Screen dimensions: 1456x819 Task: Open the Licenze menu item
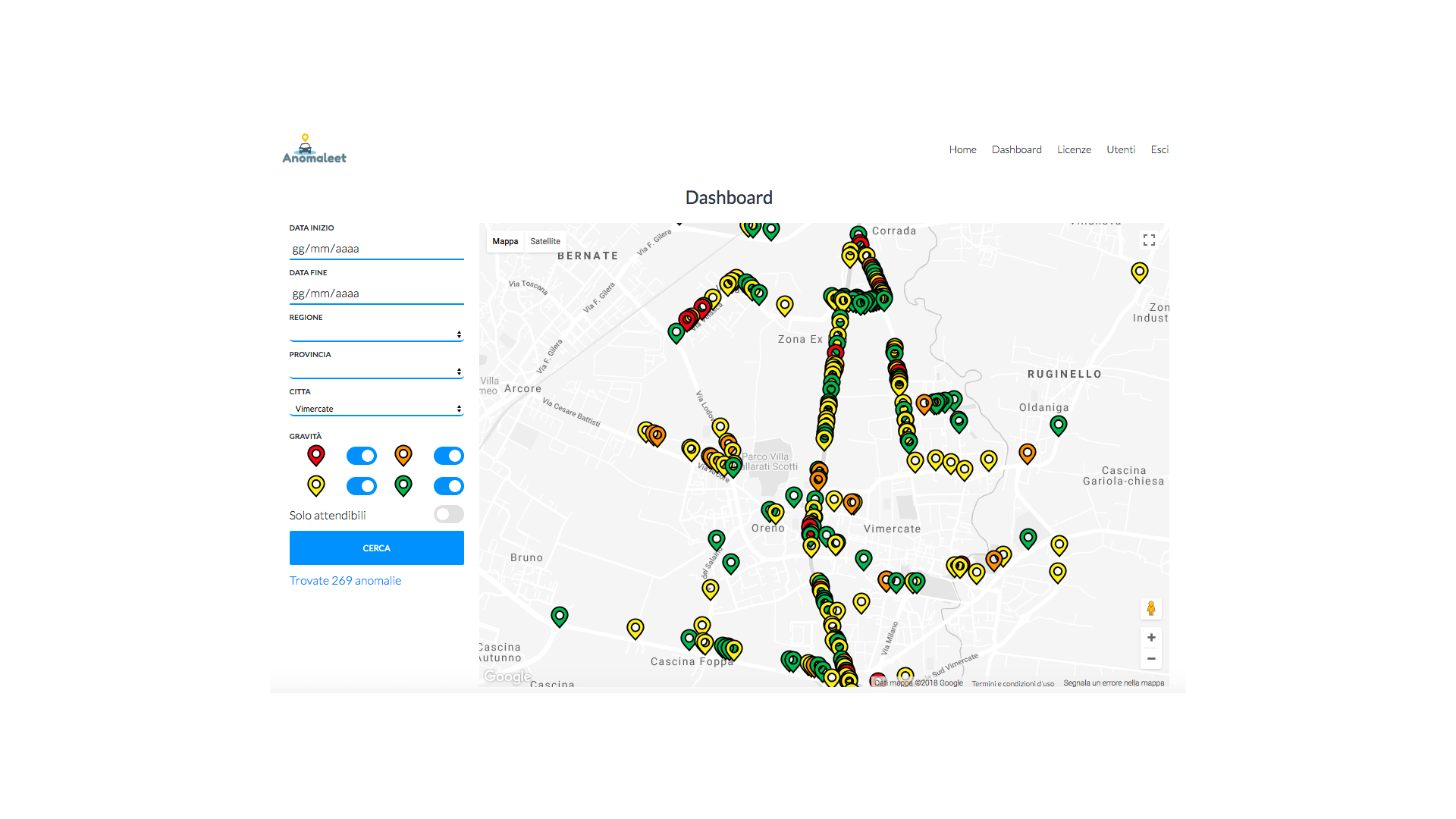point(1074,149)
